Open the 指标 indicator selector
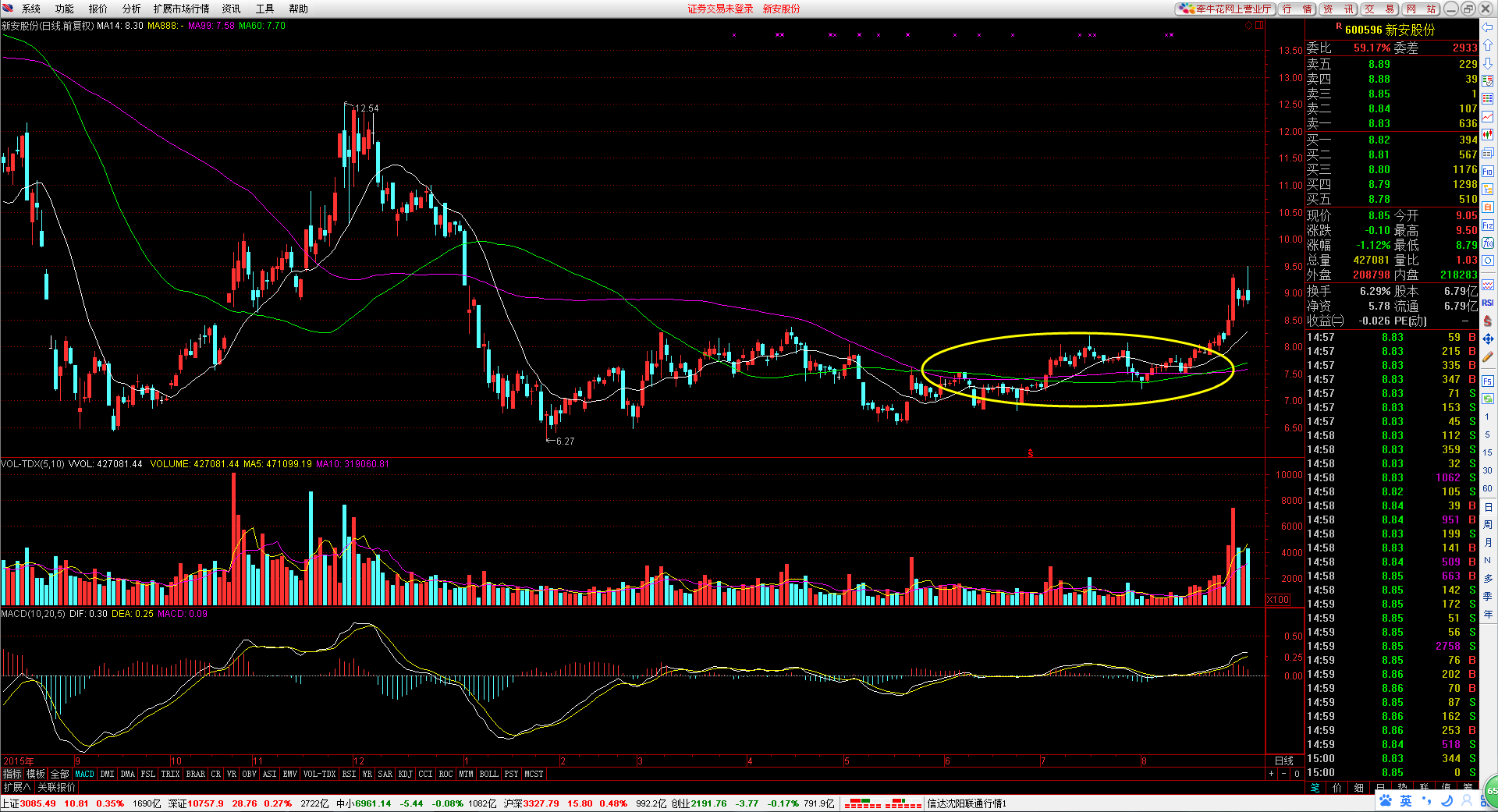 12,774
